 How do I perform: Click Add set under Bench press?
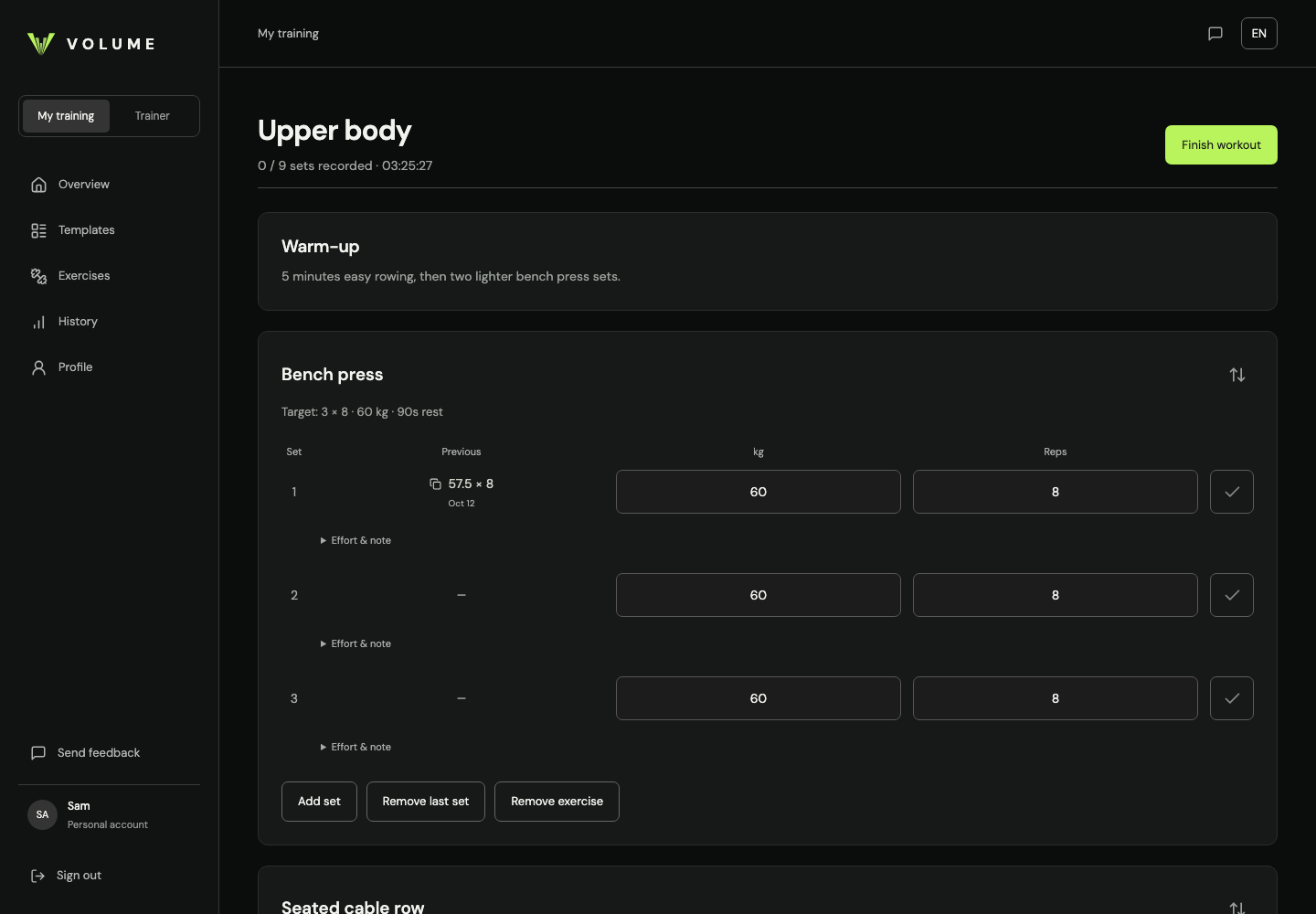pyautogui.click(x=319, y=802)
